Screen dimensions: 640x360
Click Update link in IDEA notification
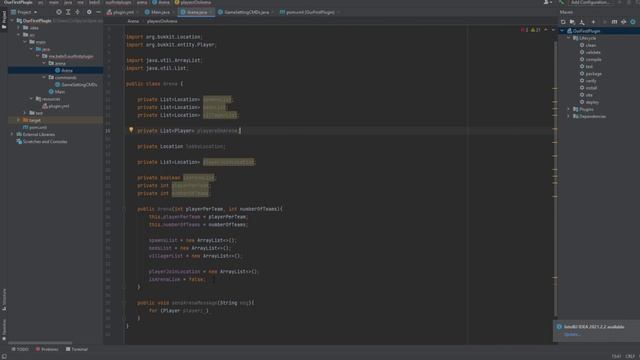coord(572,334)
